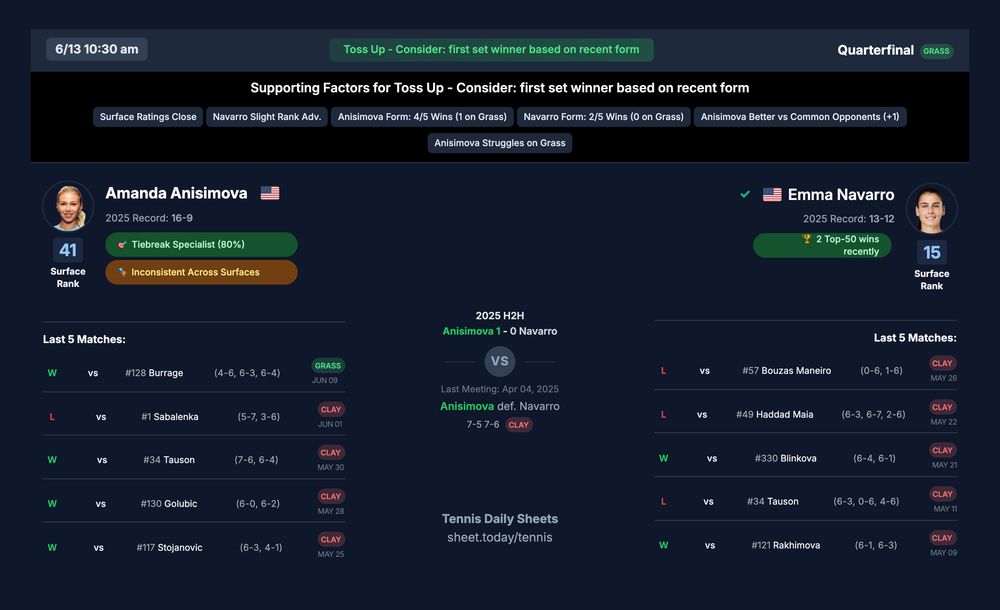Click the W result for the Burrage match
1000x610 pixels.
click(52, 373)
